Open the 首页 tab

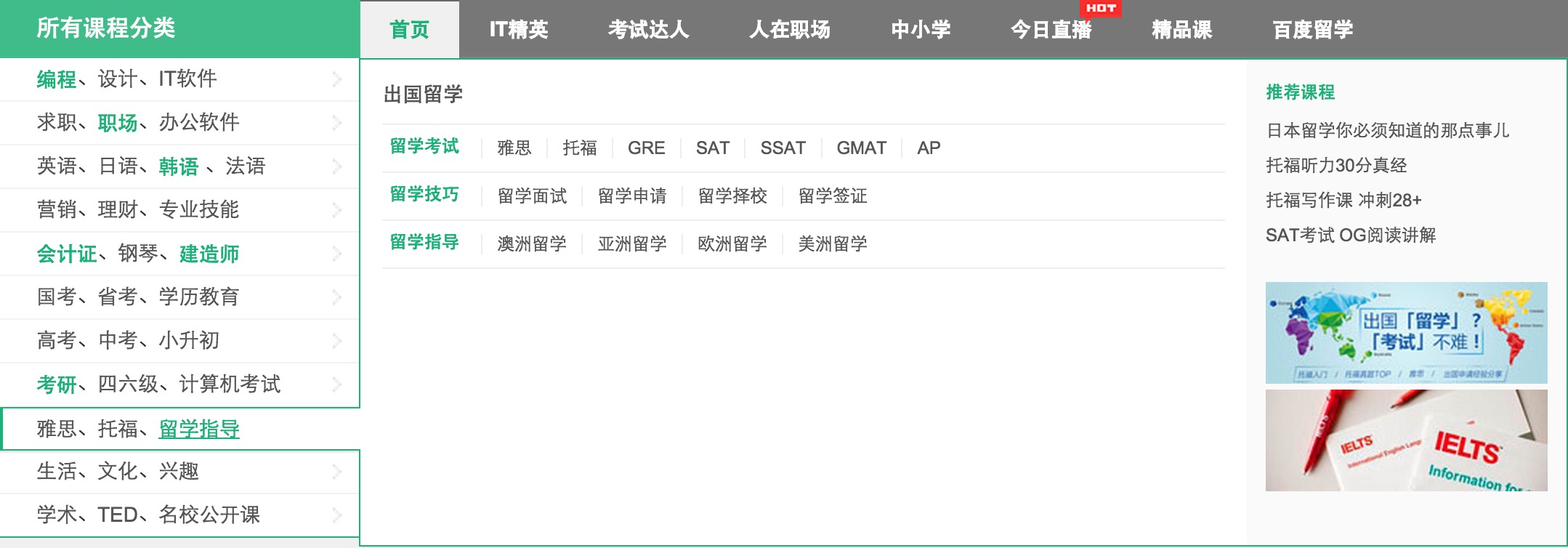tap(410, 30)
